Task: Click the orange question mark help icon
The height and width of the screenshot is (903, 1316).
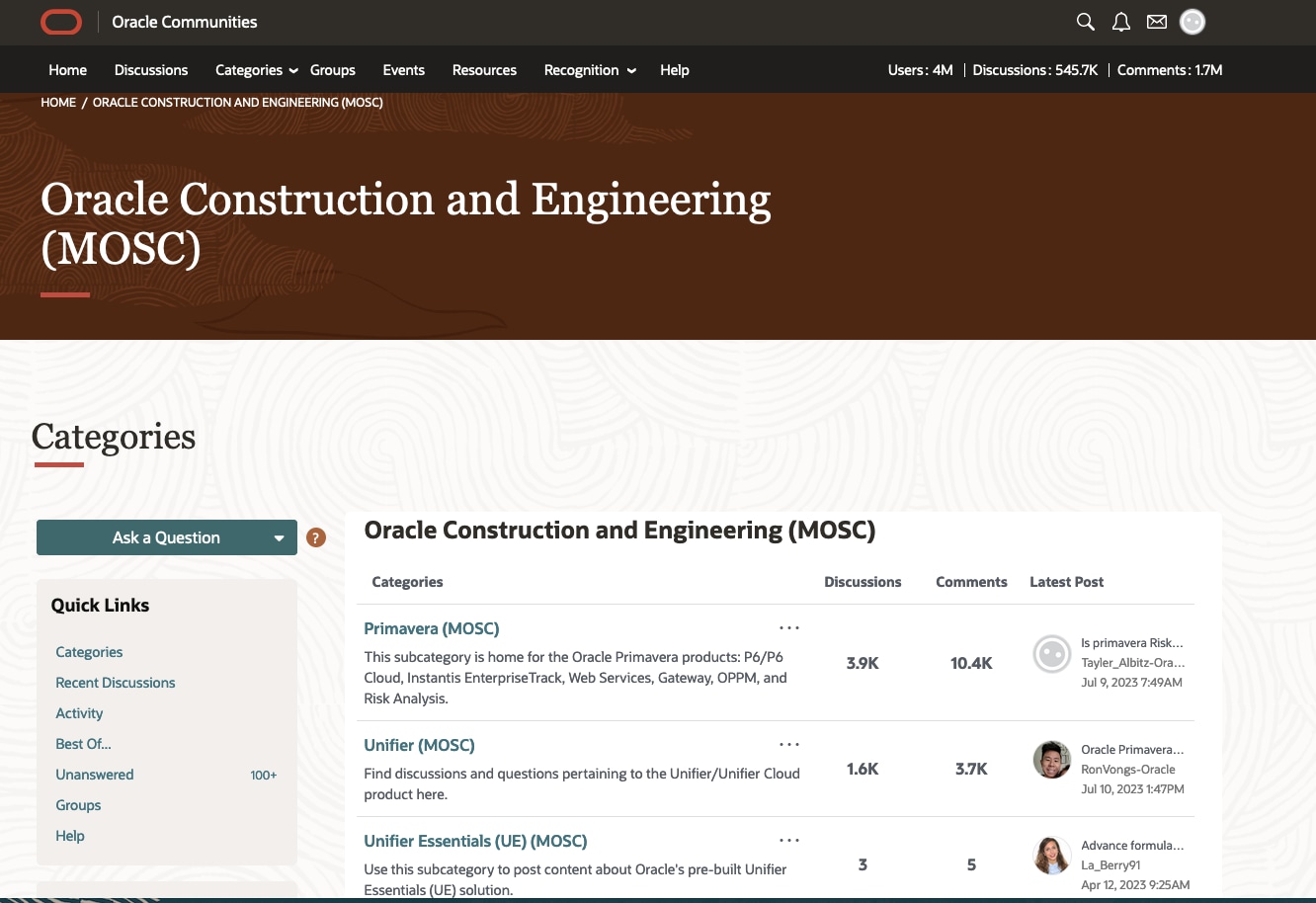Action: click(x=316, y=537)
